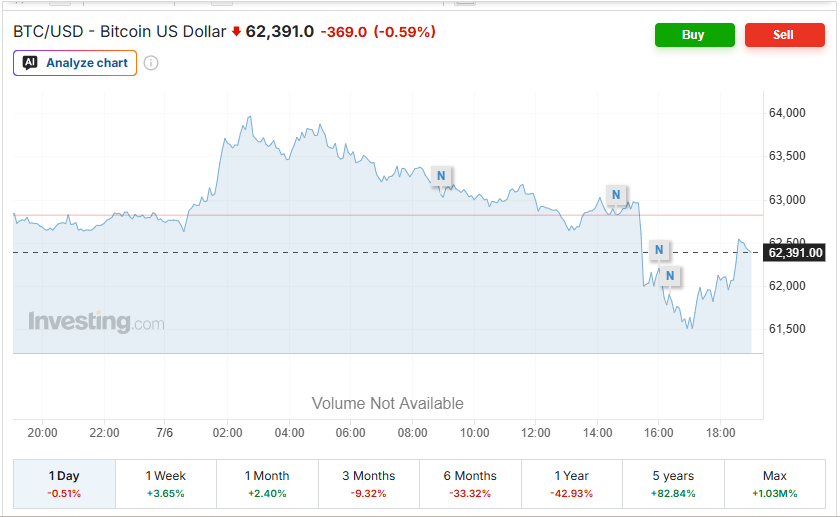Click the info icon beside Analyze chart
This screenshot has height=517, width=840.
(151, 63)
